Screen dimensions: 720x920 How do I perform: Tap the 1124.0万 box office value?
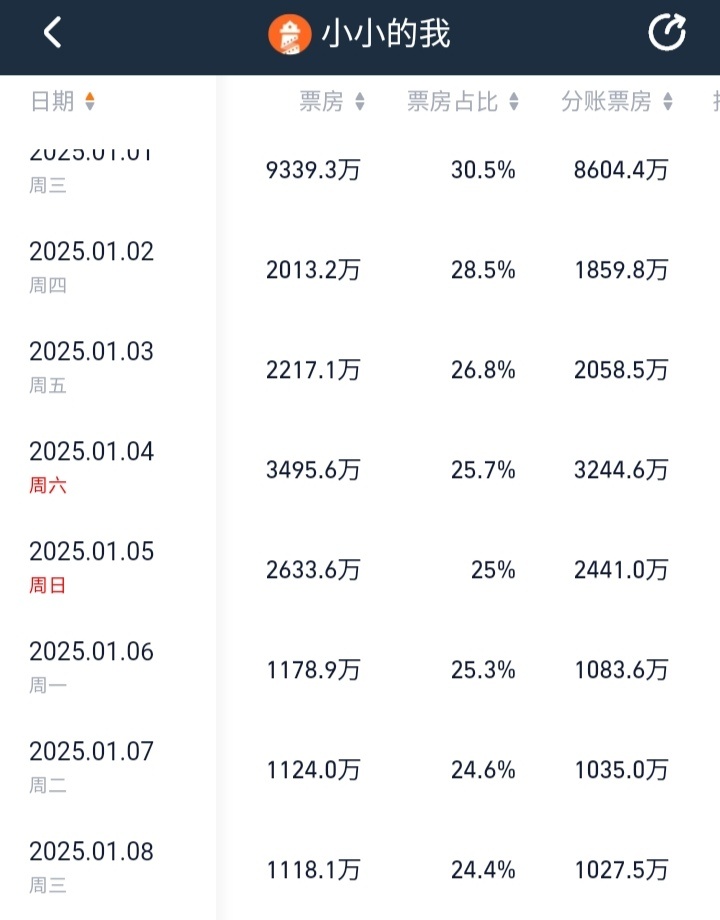pyautogui.click(x=313, y=770)
